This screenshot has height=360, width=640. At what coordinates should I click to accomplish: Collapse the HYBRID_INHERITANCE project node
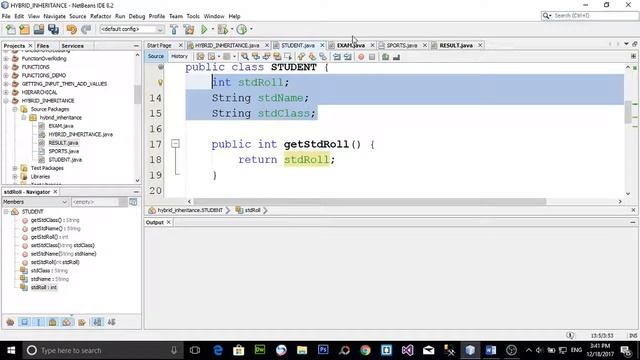click(x=6, y=100)
